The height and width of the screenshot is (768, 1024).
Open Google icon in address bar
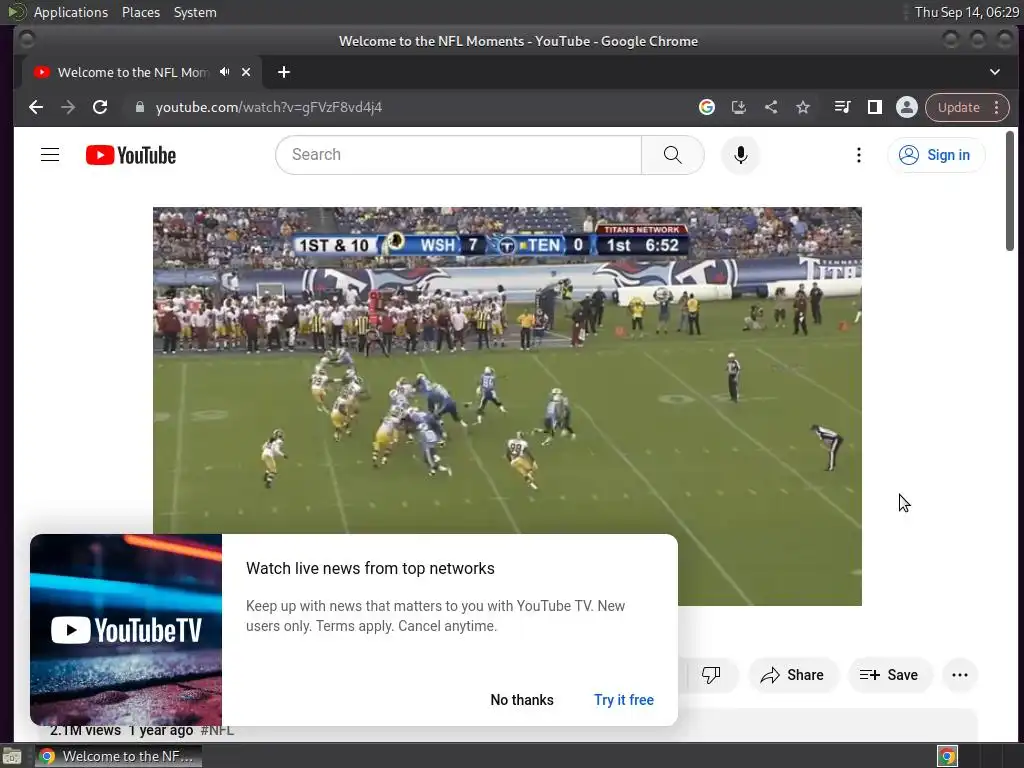707,107
